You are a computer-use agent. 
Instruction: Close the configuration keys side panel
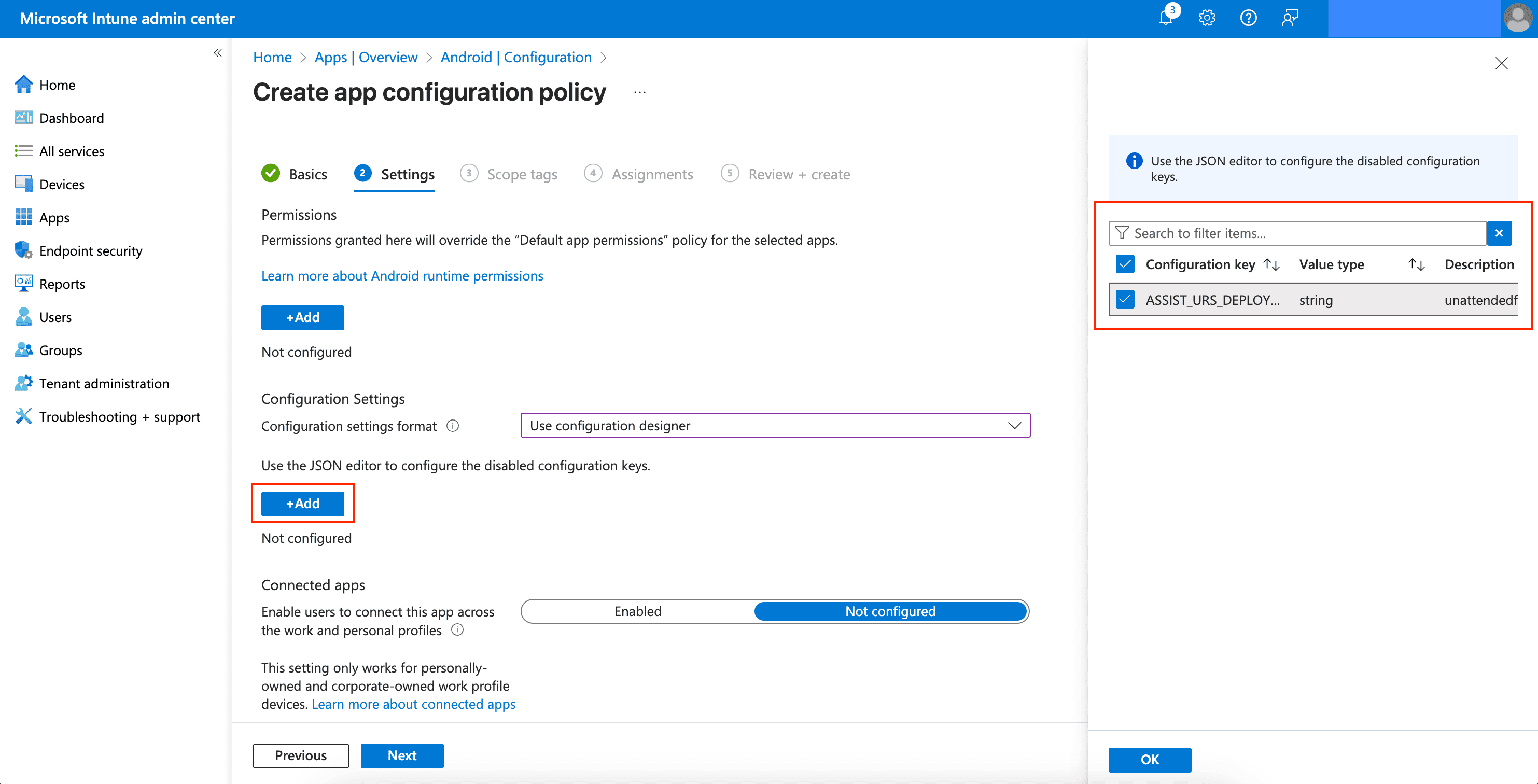pyautogui.click(x=1502, y=64)
